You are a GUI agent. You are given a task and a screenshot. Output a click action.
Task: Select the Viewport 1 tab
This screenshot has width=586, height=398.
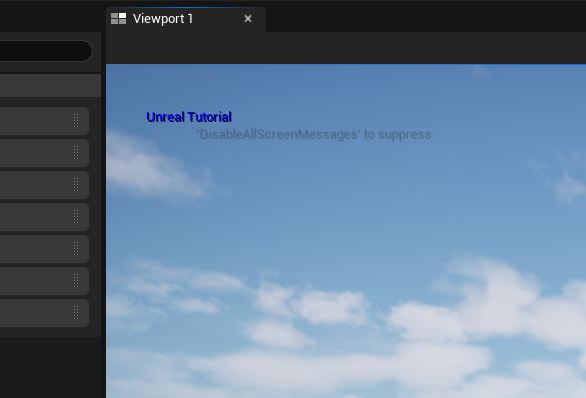pos(186,19)
